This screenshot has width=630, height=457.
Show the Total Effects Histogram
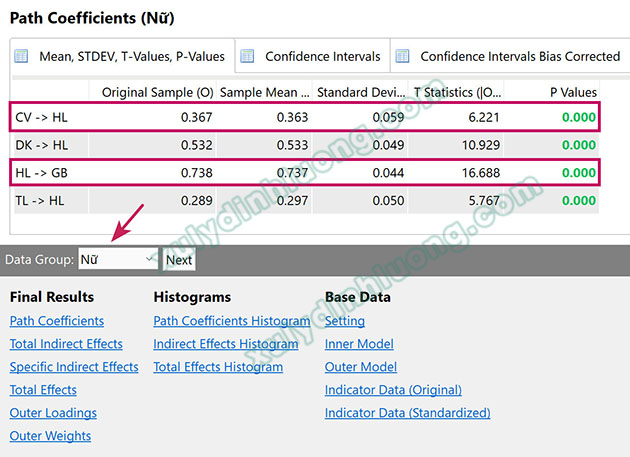click(x=218, y=367)
